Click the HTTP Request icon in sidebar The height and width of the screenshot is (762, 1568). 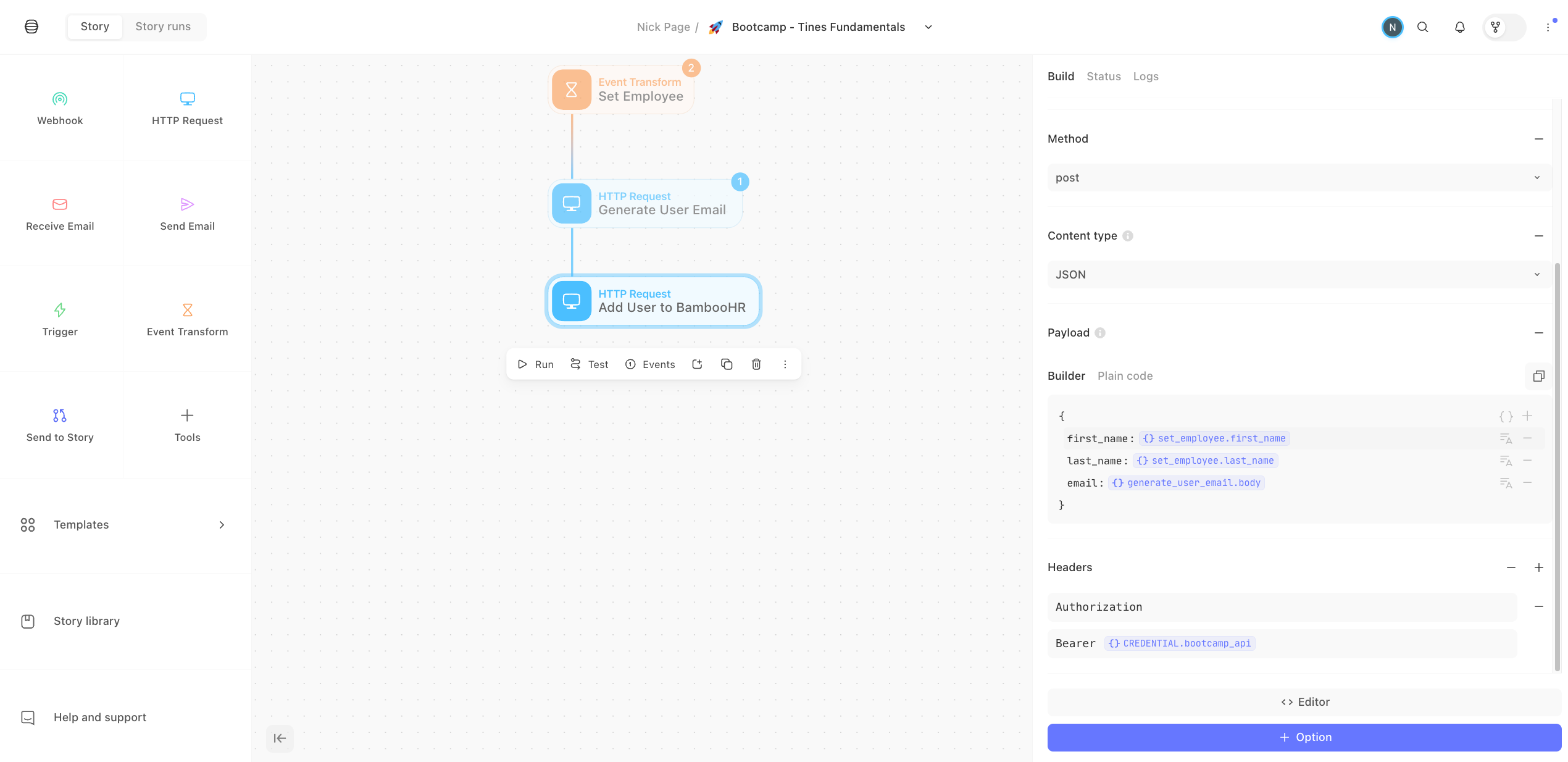(187, 99)
